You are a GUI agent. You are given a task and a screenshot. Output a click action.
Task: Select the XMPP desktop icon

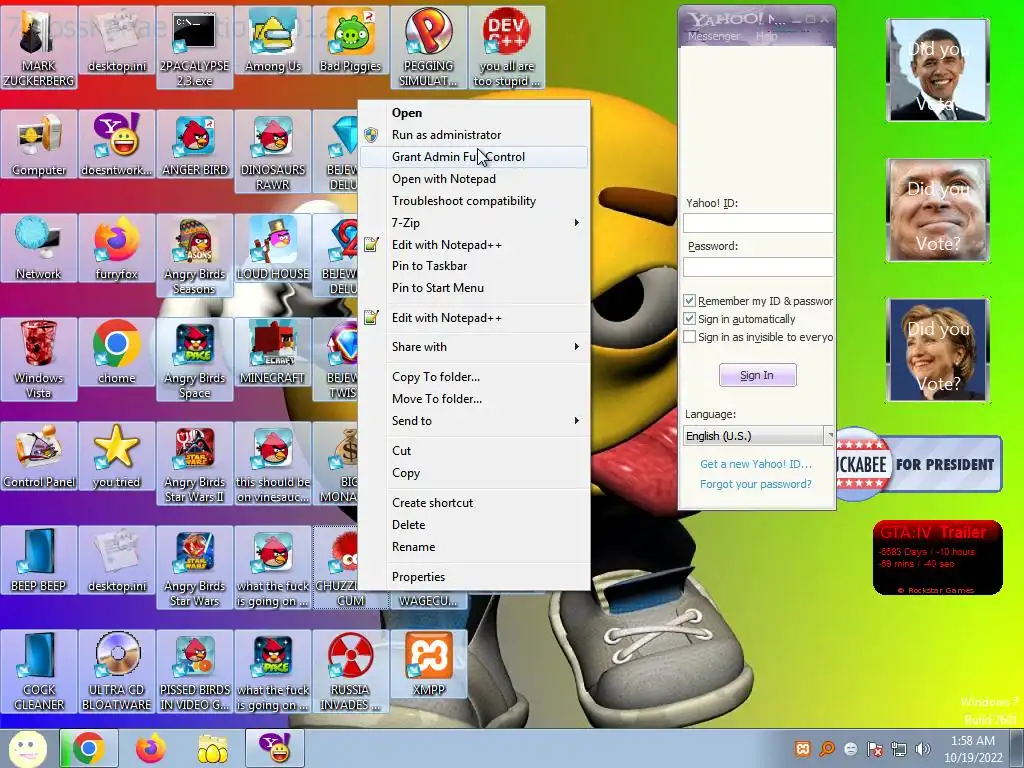(x=428, y=665)
